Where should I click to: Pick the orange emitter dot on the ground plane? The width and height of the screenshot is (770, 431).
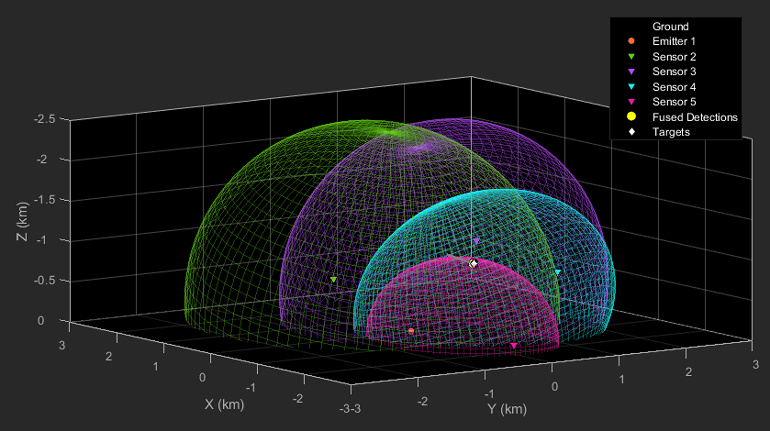pyautogui.click(x=411, y=330)
